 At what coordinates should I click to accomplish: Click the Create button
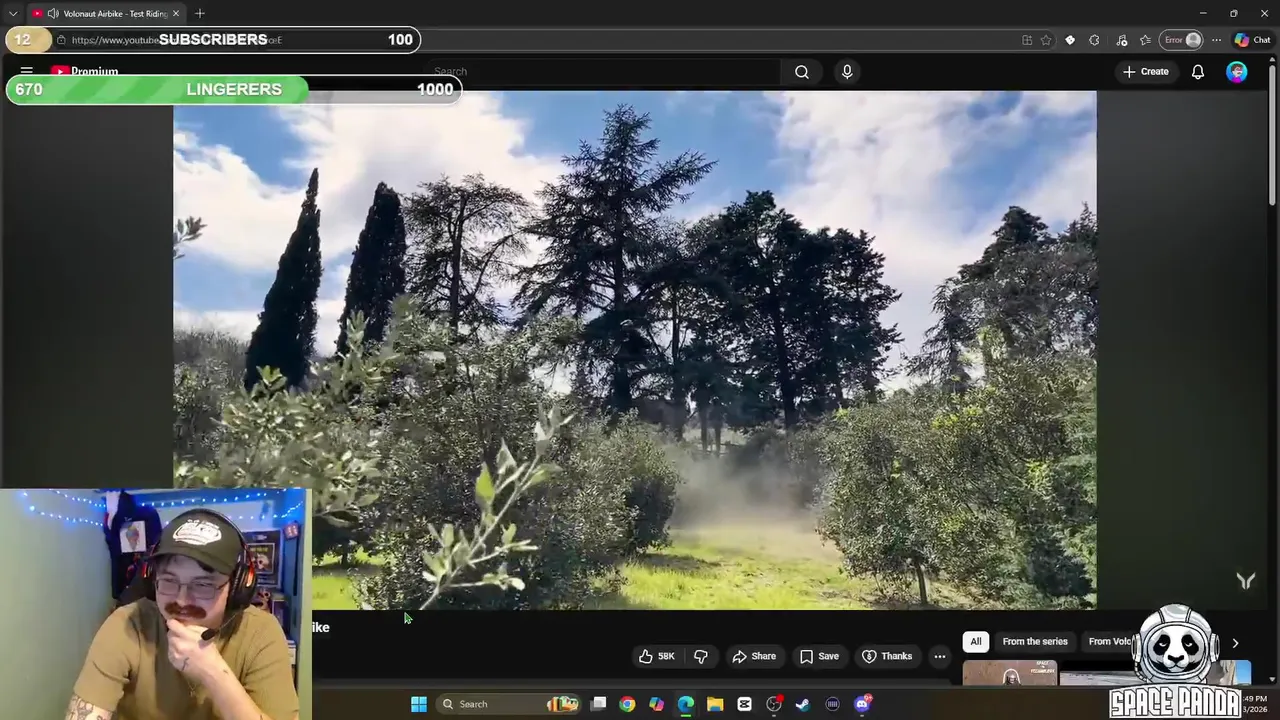click(x=1146, y=72)
